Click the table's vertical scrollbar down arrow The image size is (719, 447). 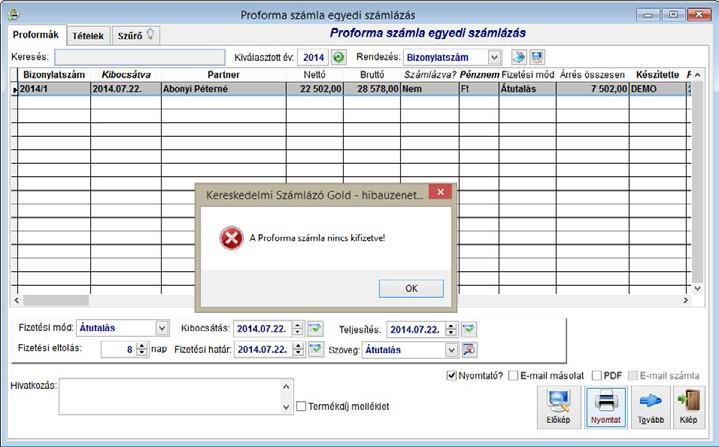pyautogui.click(x=697, y=288)
